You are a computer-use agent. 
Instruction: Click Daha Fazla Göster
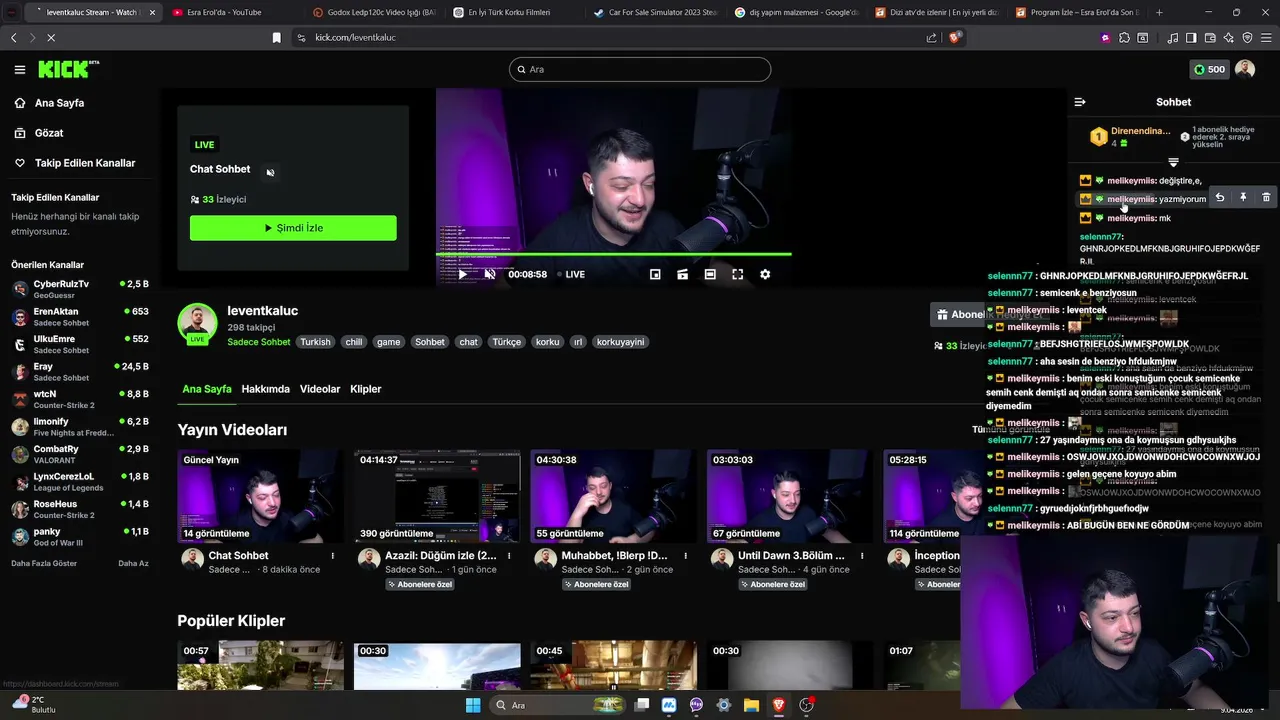[x=44, y=563]
